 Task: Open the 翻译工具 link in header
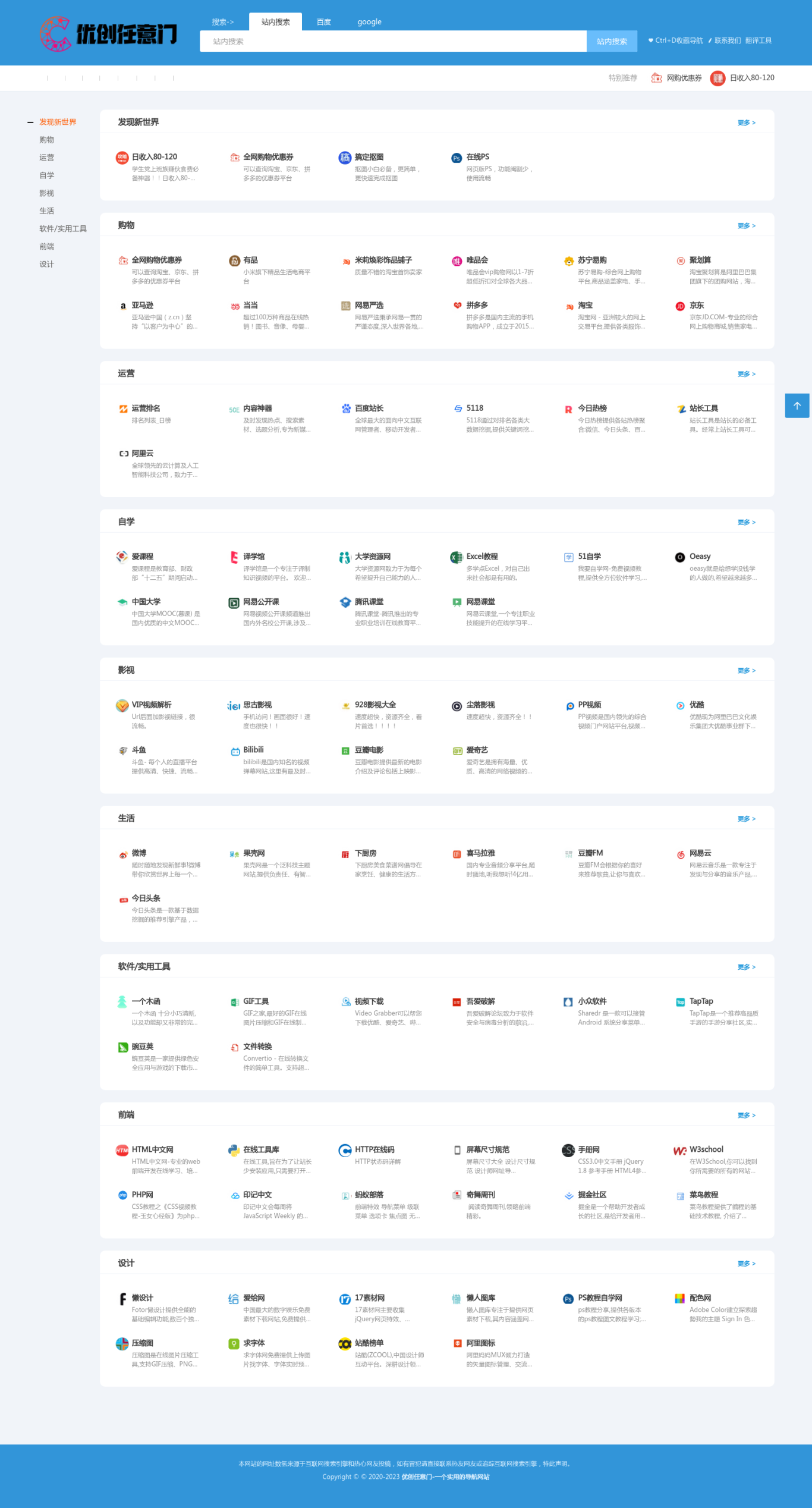click(759, 40)
